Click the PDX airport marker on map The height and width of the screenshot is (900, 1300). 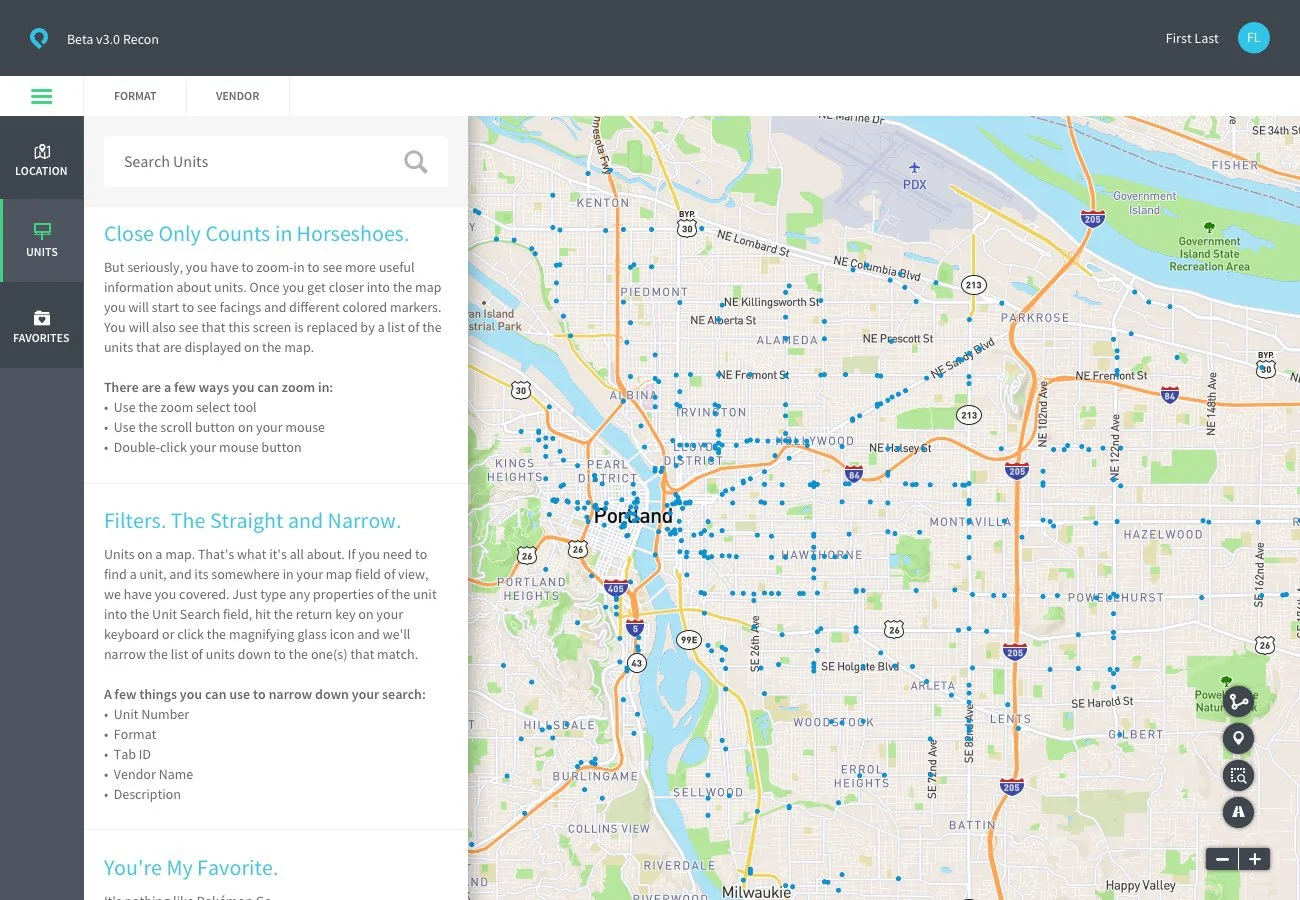click(914, 176)
